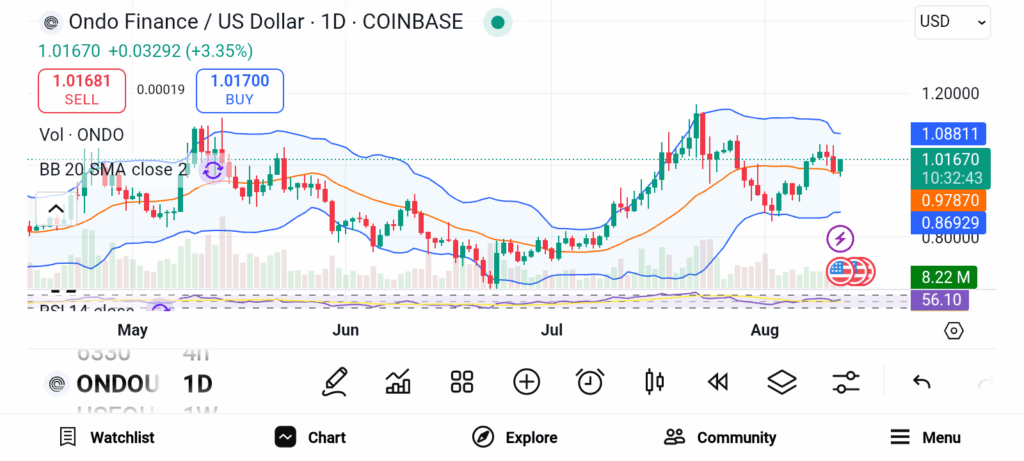Open the chart type icon
The image size is (1024, 461).
(398, 381)
